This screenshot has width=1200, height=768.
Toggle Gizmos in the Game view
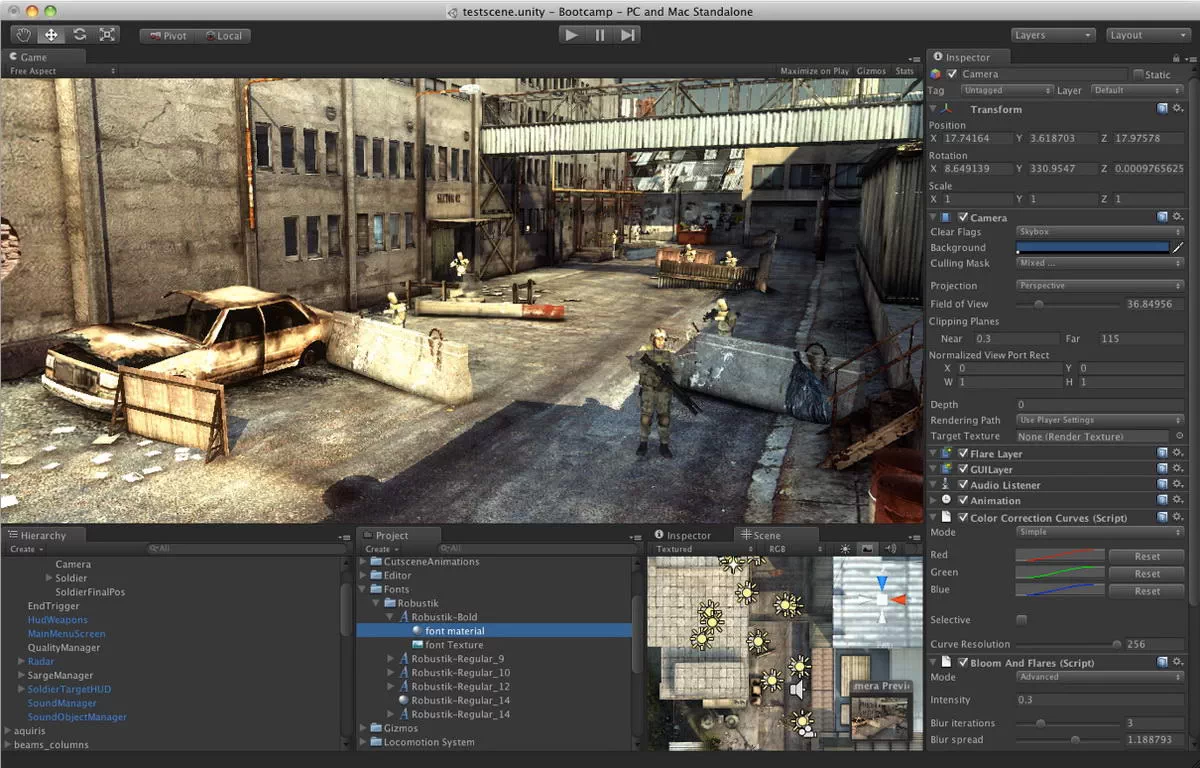pos(871,71)
